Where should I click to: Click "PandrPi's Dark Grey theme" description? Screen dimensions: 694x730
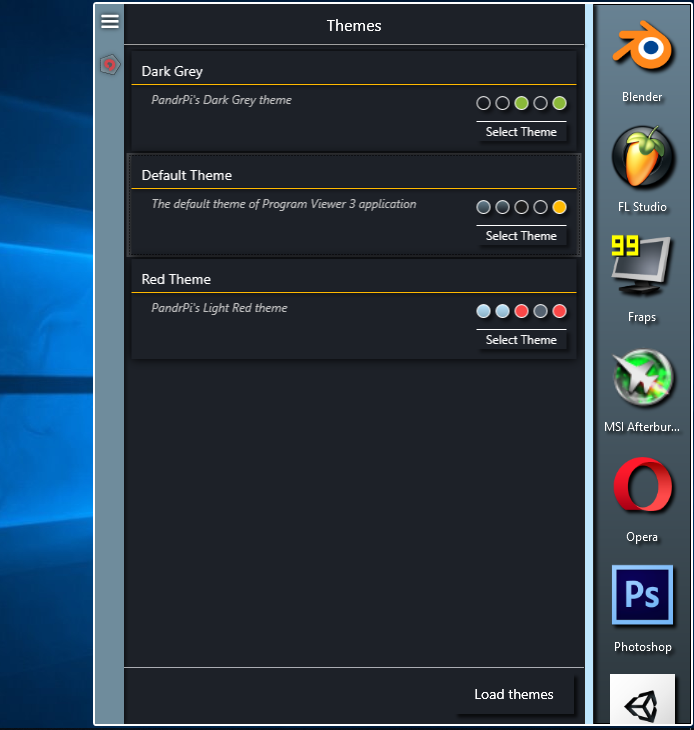tap(222, 100)
